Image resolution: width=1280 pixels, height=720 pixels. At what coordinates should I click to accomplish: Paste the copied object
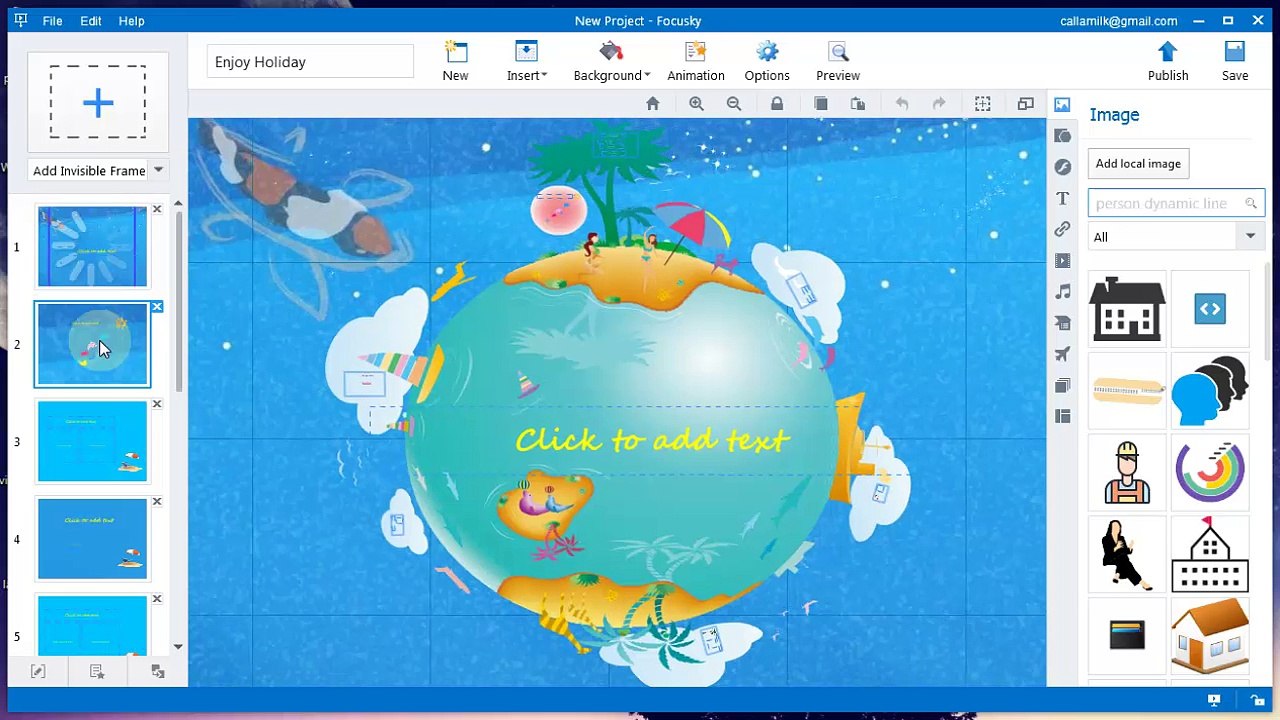[857, 104]
